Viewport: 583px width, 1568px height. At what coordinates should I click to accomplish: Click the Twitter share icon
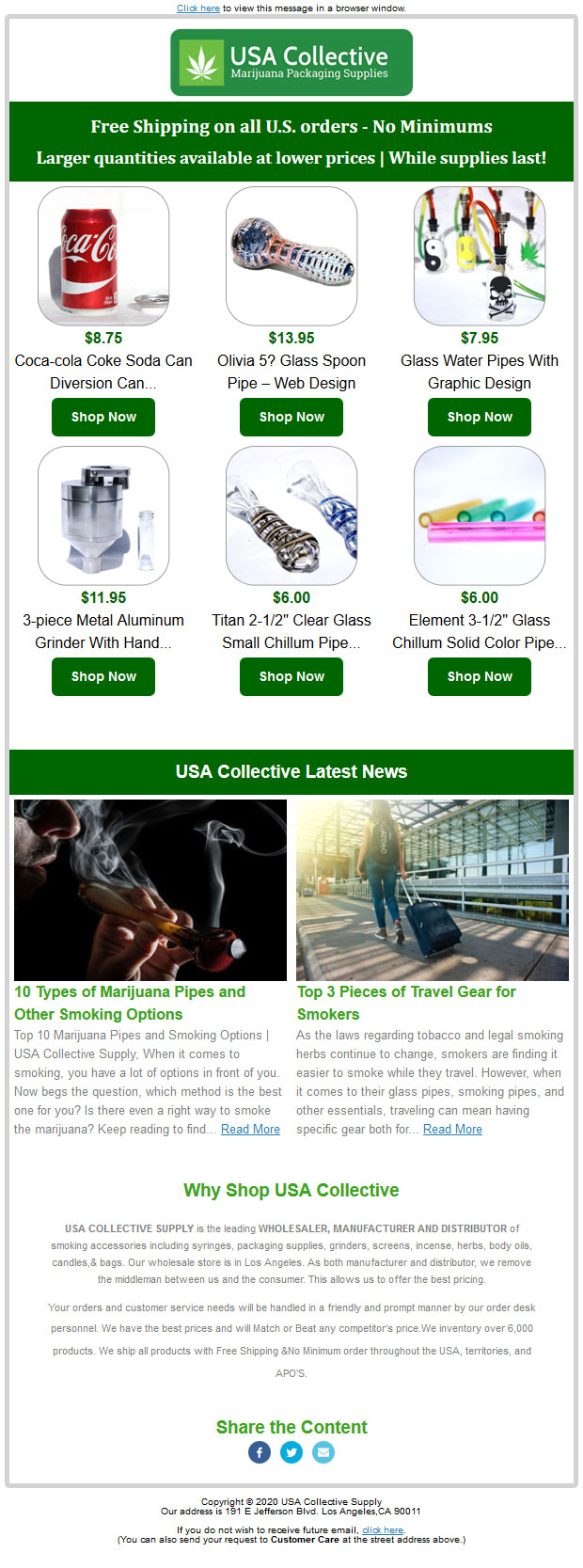(x=291, y=1452)
